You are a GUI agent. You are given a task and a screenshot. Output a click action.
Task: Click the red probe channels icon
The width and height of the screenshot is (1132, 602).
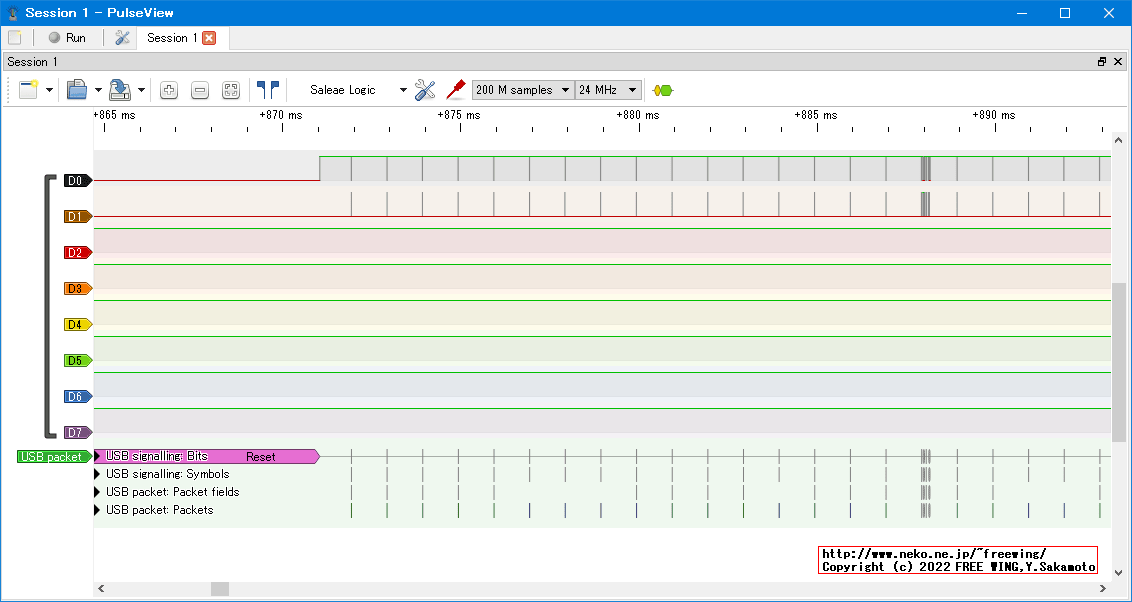(x=456, y=90)
